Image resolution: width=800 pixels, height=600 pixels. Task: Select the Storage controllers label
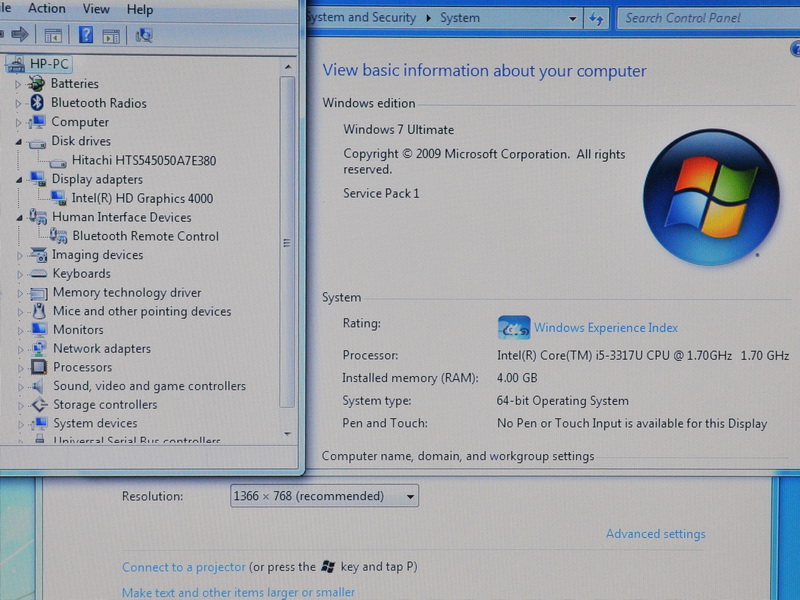tap(105, 405)
